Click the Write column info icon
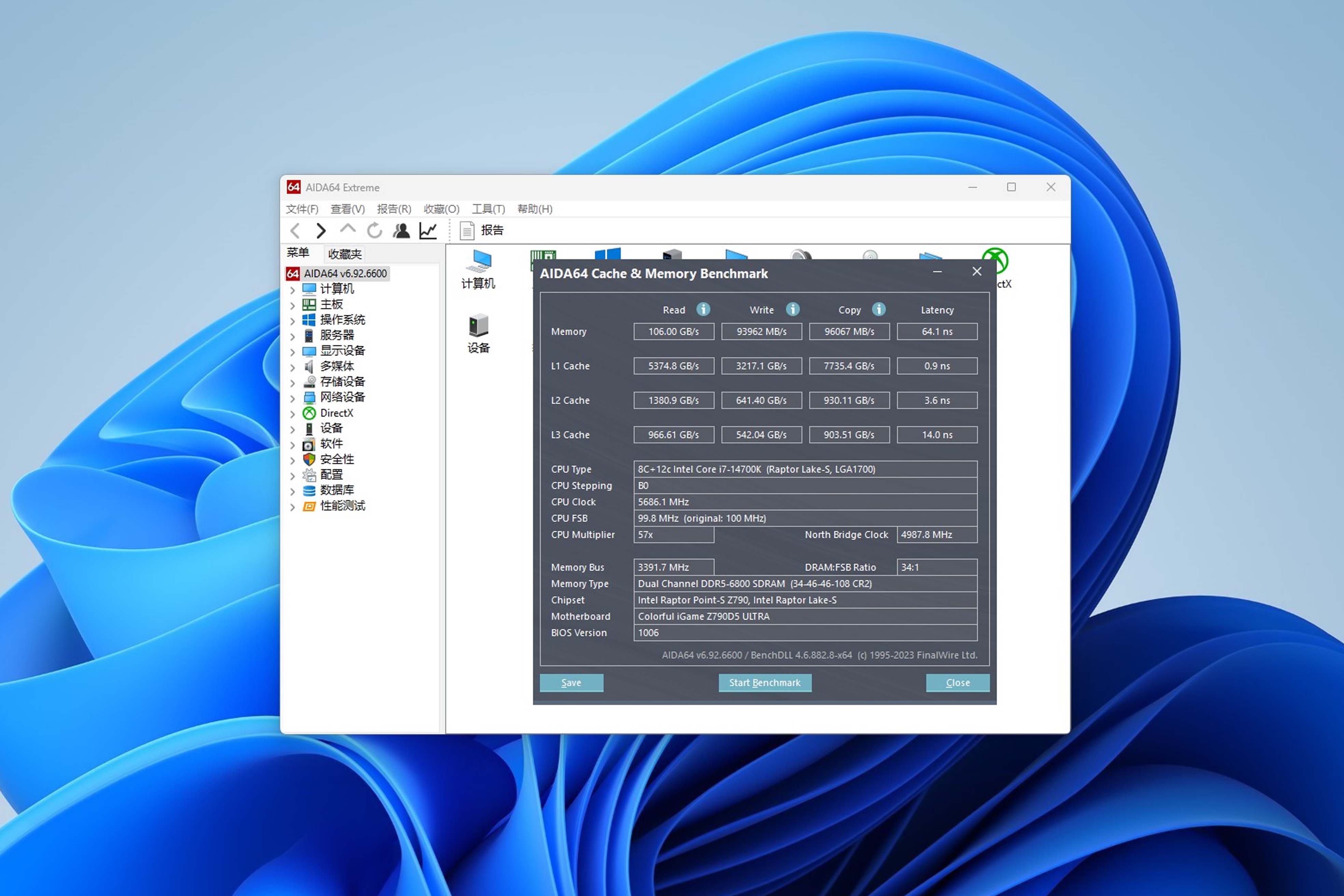This screenshot has height=896, width=1344. click(x=792, y=309)
